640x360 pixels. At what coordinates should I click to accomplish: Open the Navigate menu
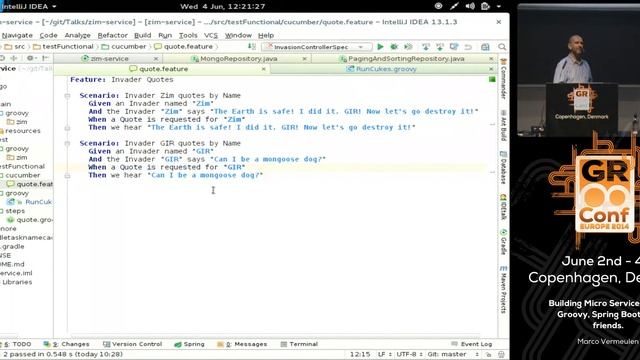pos(17,36)
